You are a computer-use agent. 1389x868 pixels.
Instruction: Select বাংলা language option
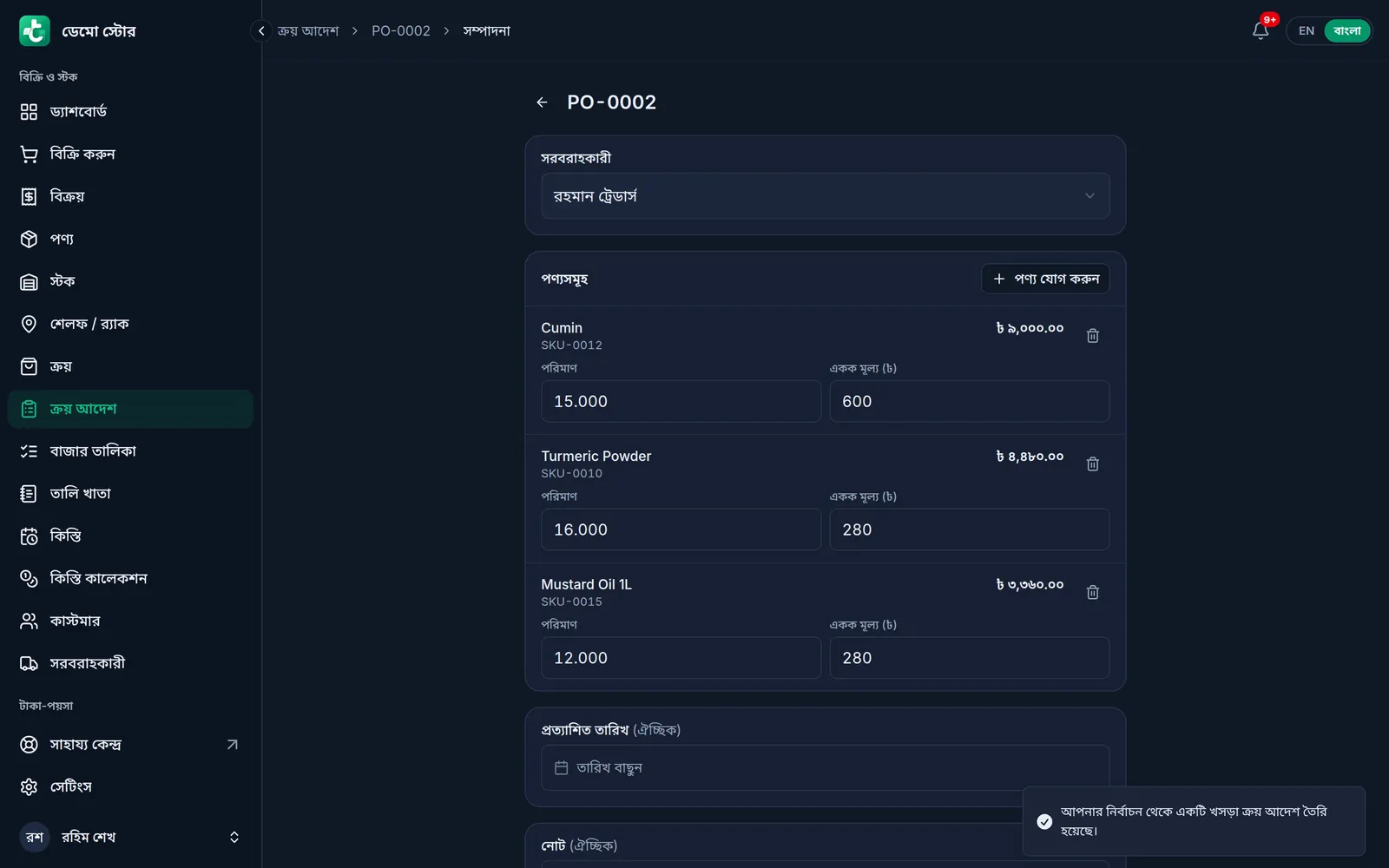(1346, 30)
